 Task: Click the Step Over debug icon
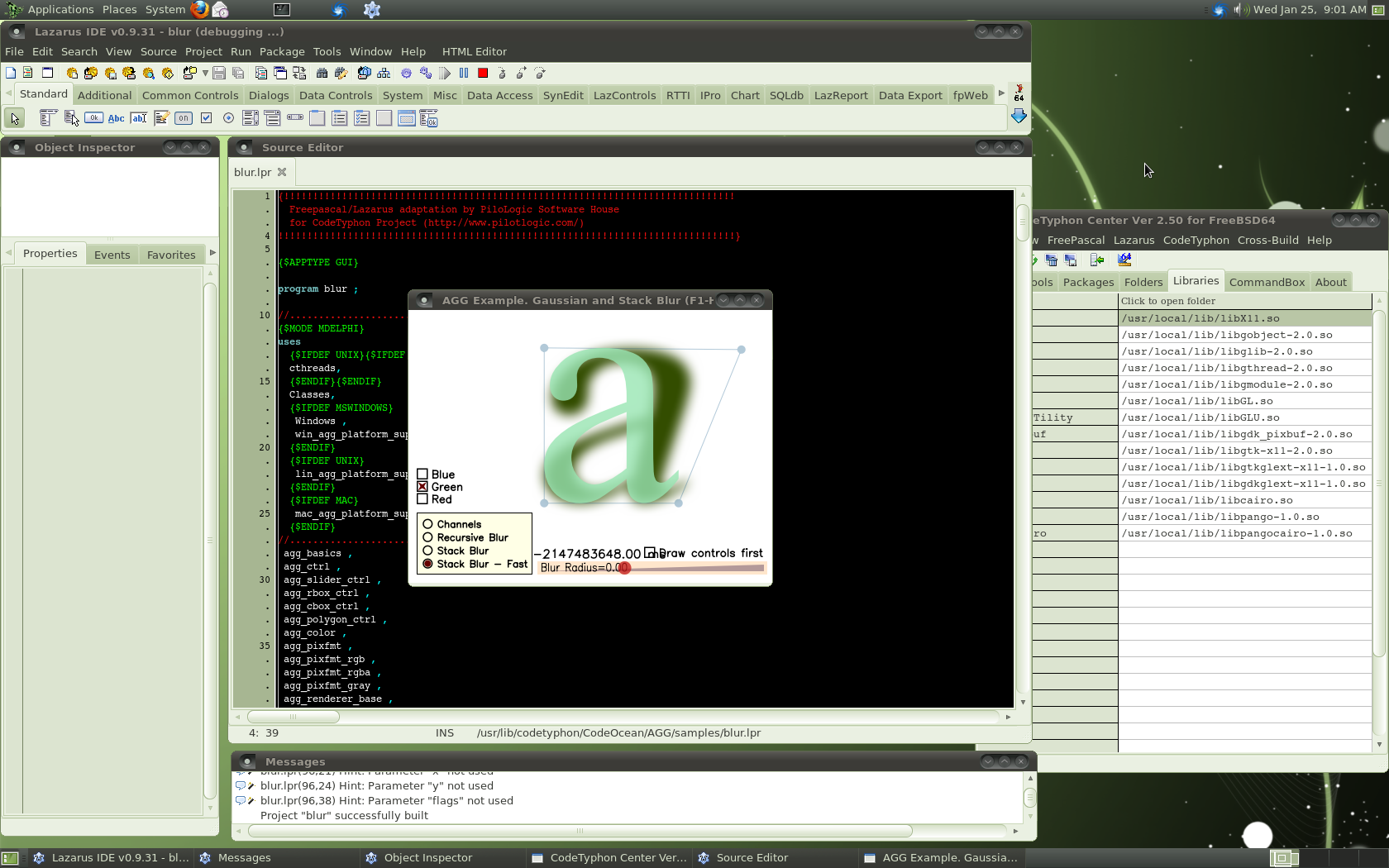click(521, 73)
